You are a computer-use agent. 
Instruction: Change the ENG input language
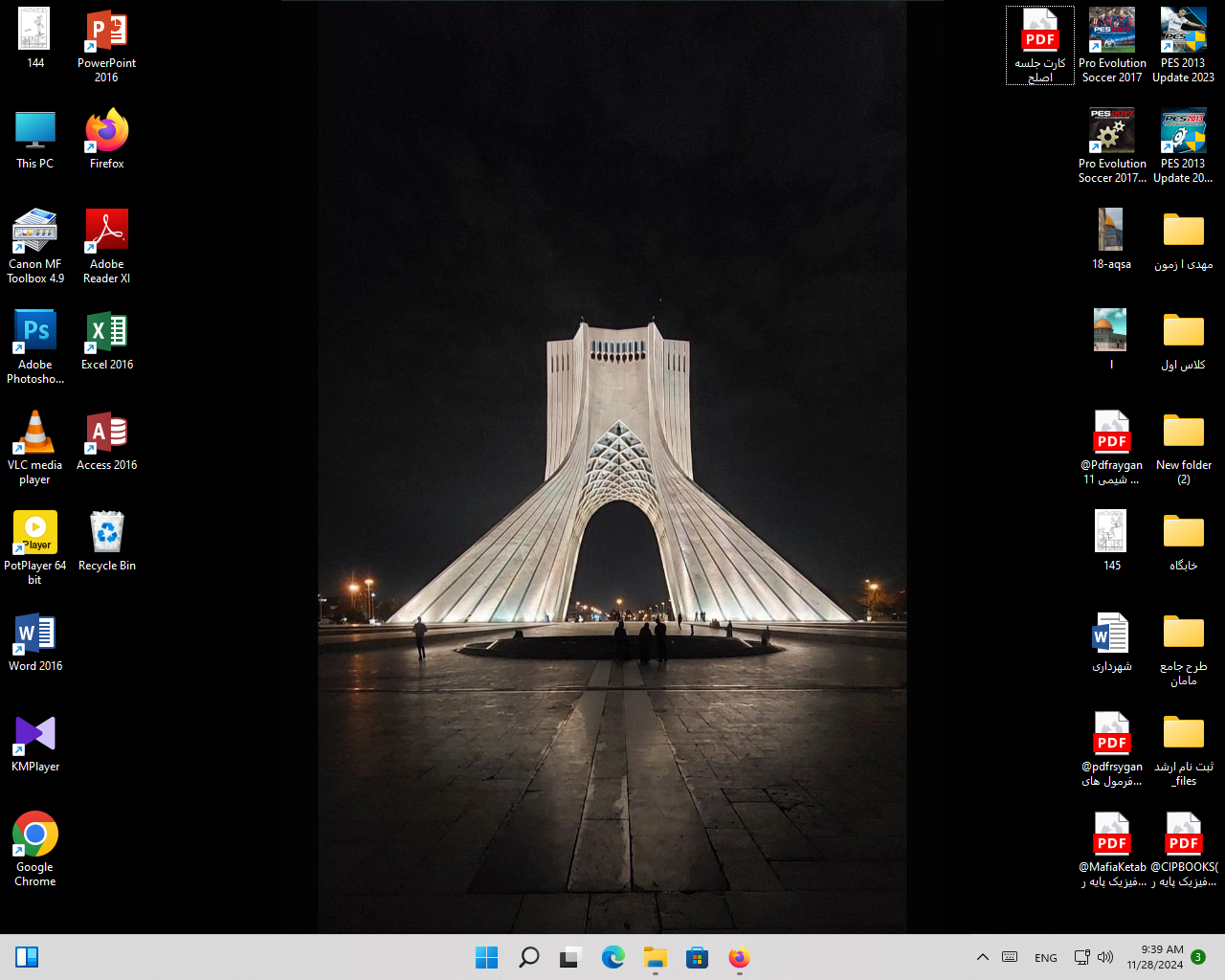click(1046, 957)
